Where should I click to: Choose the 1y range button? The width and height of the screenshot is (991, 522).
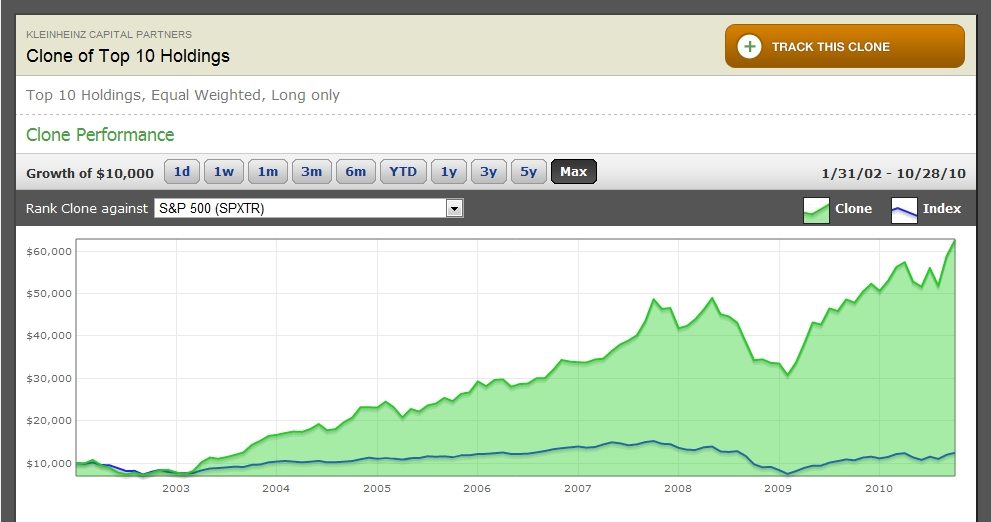click(449, 172)
